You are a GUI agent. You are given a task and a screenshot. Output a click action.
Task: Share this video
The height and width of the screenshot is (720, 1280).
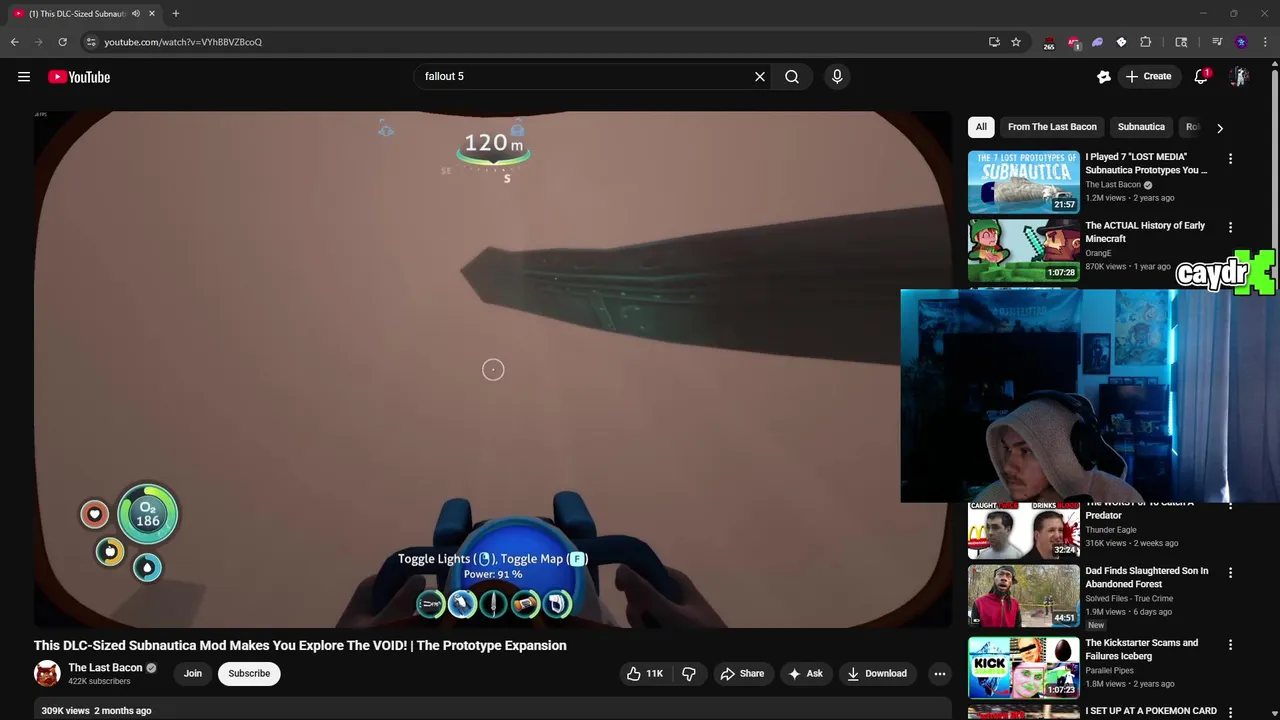click(x=742, y=674)
